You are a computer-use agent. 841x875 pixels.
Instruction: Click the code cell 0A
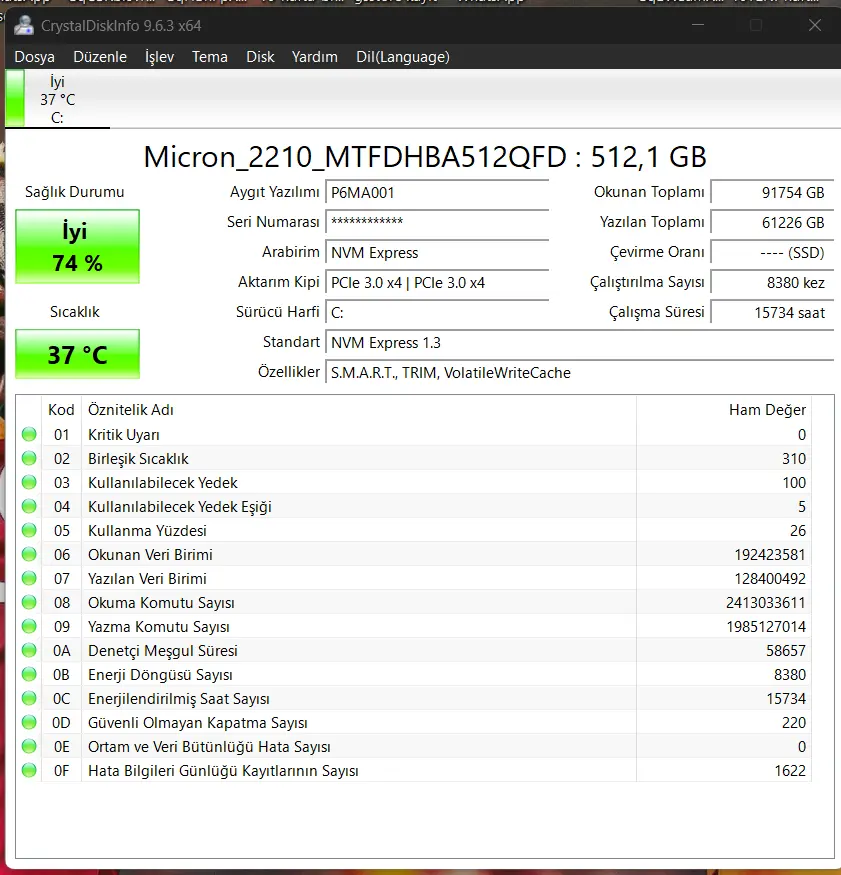click(x=61, y=651)
